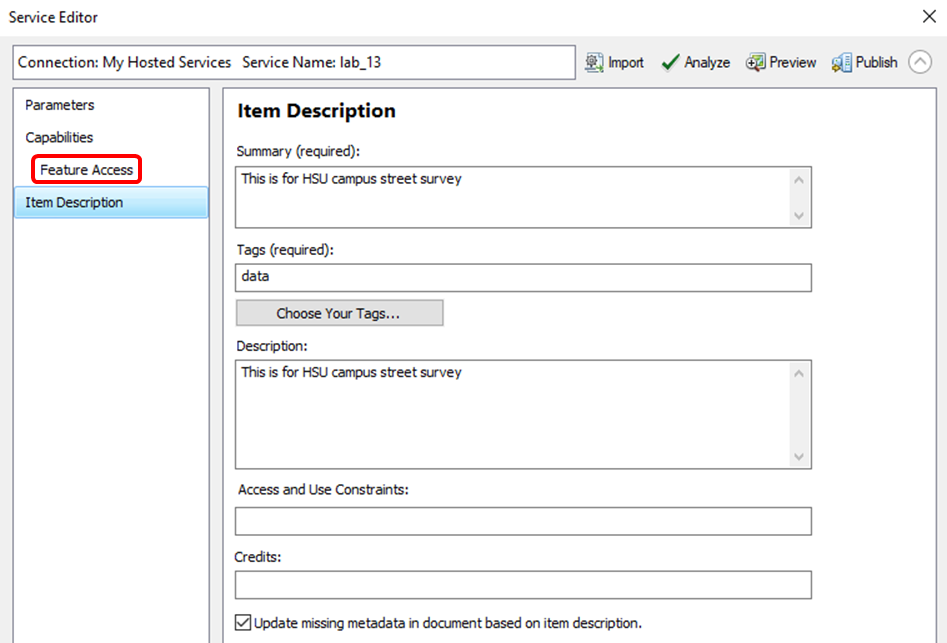Toggle Update missing metadata checkbox
Screen dimensions: 947x643
[243, 622]
